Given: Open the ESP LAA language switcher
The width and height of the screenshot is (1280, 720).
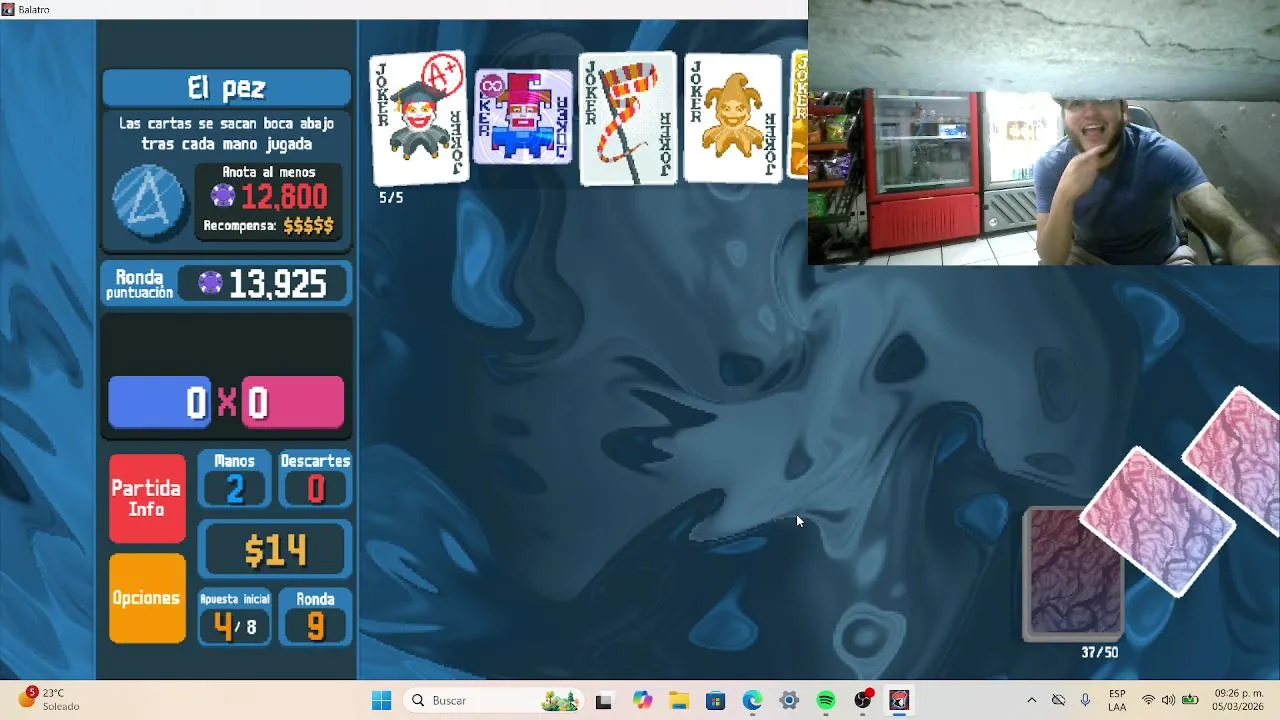Looking at the screenshot, I should point(1117,701).
